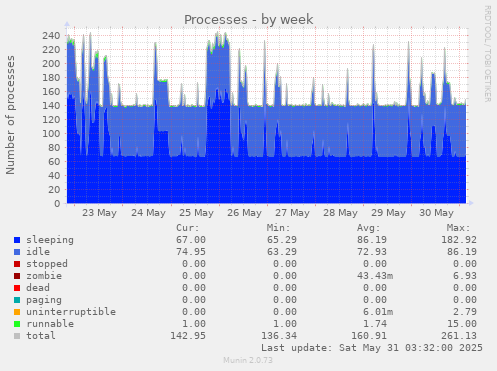Screen dimensions: 497x371
Task: Click the sleeping max value 182.92
Action: point(459,240)
